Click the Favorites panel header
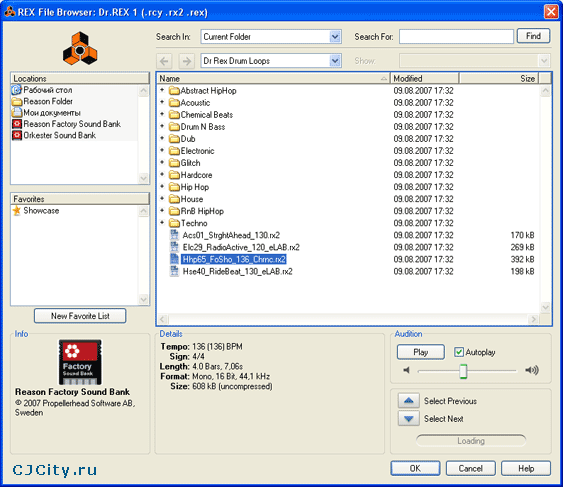Viewport: 563px width, 487px height. [x=80, y=199]
